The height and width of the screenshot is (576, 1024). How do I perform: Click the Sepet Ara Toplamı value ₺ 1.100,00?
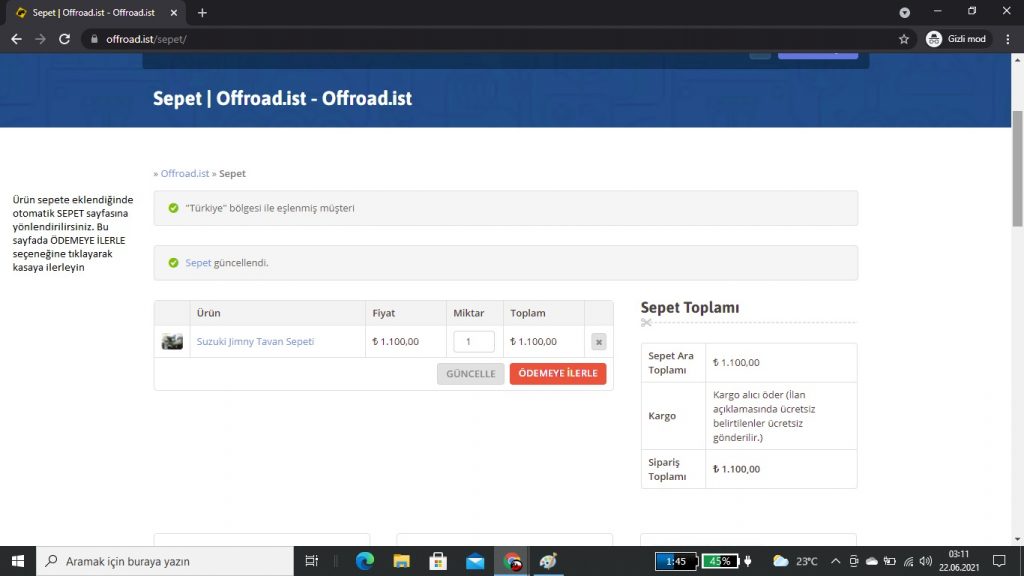736,362
